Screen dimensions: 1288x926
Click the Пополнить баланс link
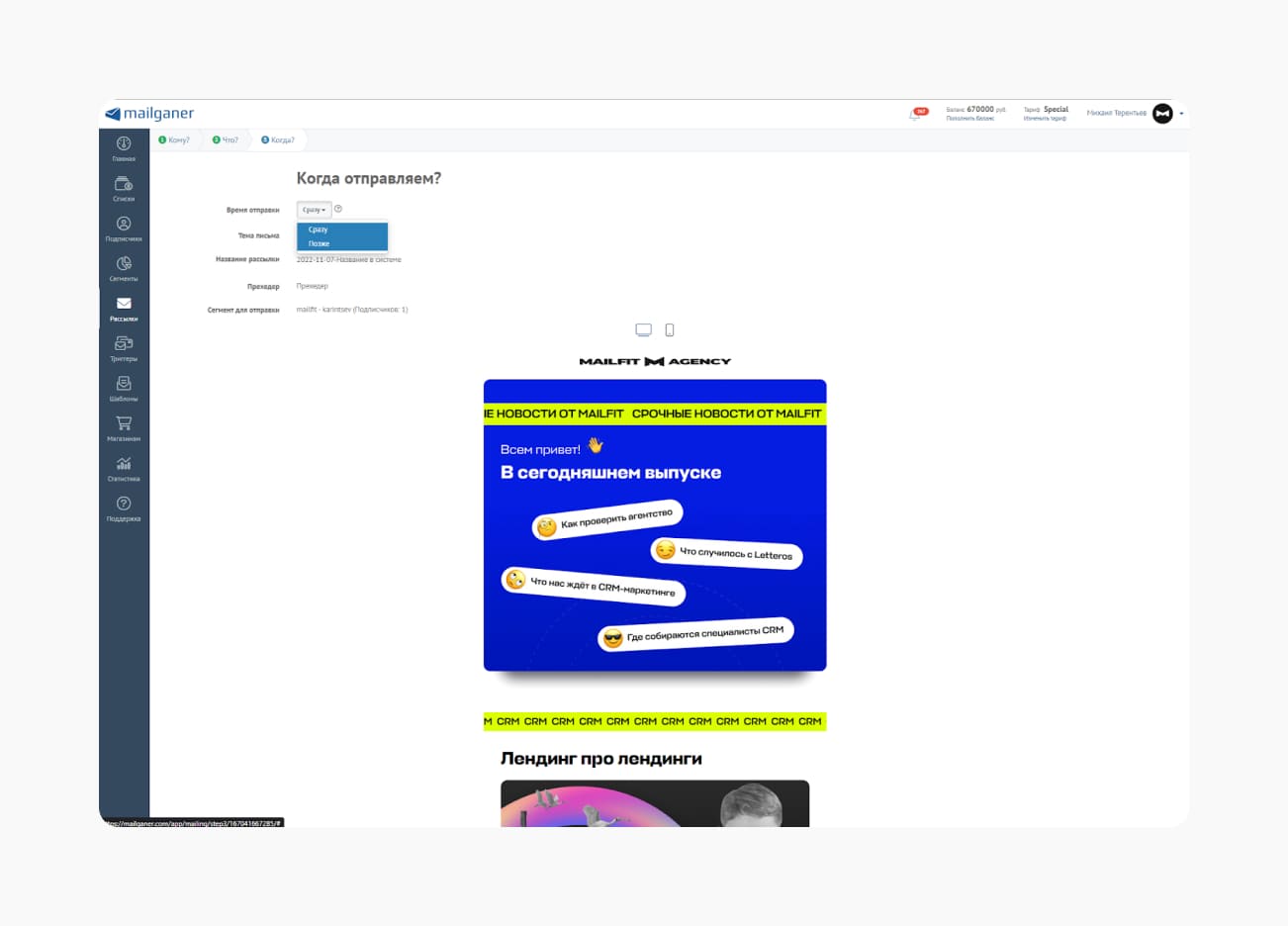969,119
